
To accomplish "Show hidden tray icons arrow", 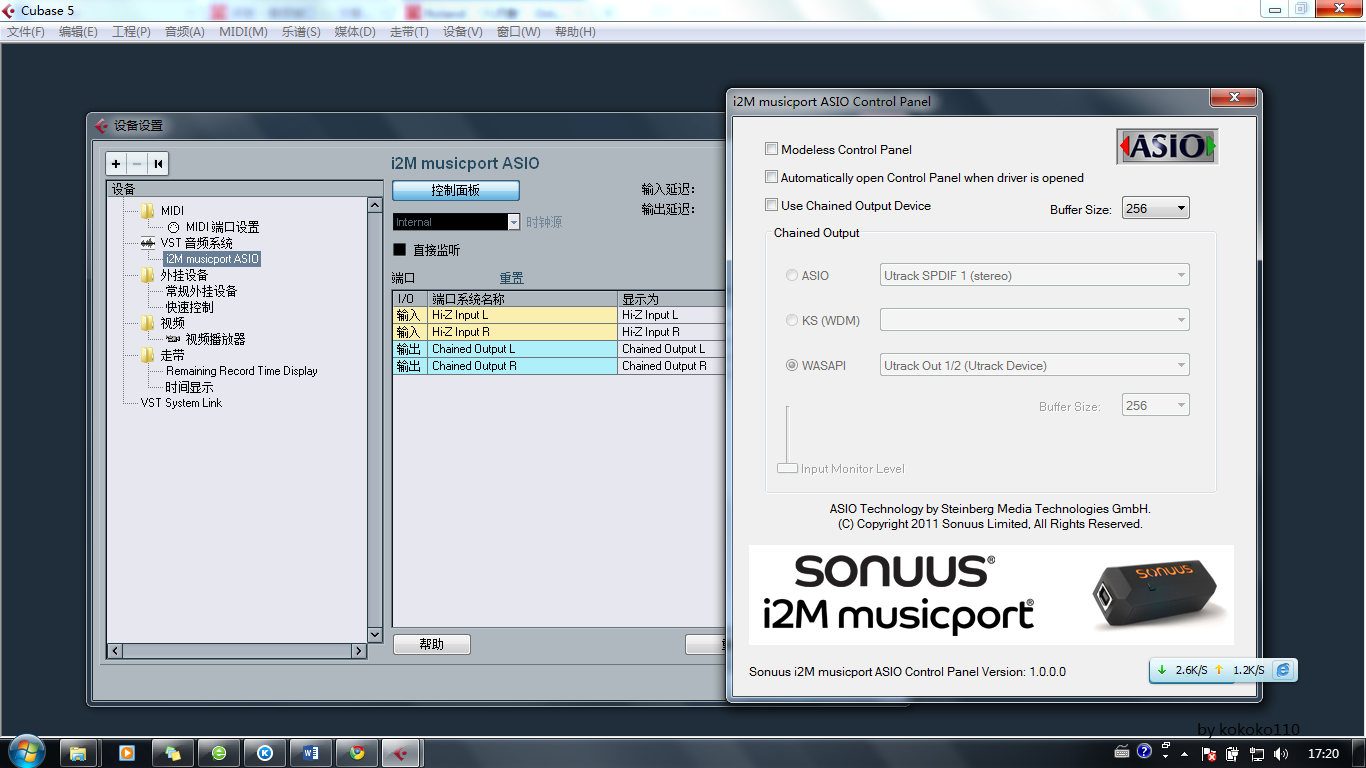I will tap(1185, 754).
